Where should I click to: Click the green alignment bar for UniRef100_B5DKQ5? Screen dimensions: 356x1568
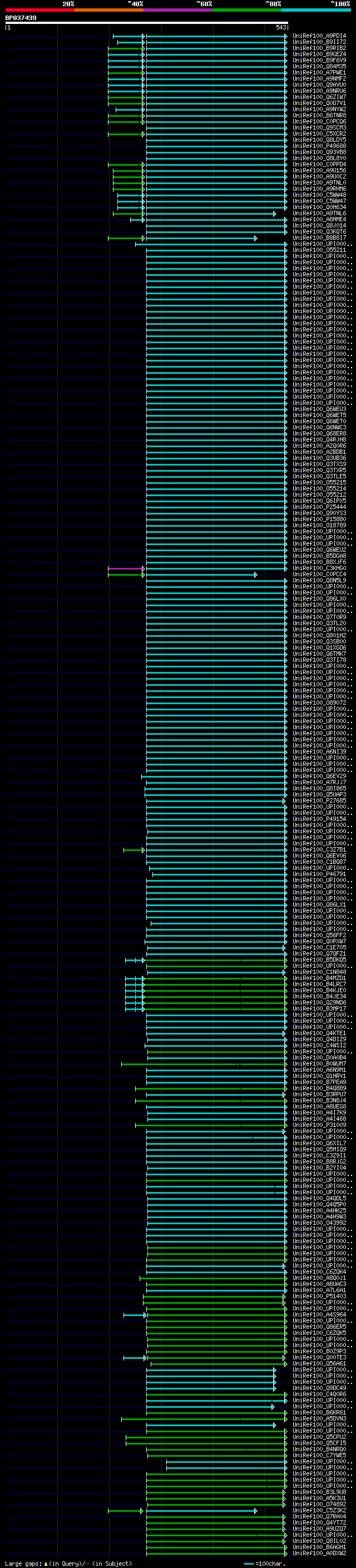coord(216,960)
